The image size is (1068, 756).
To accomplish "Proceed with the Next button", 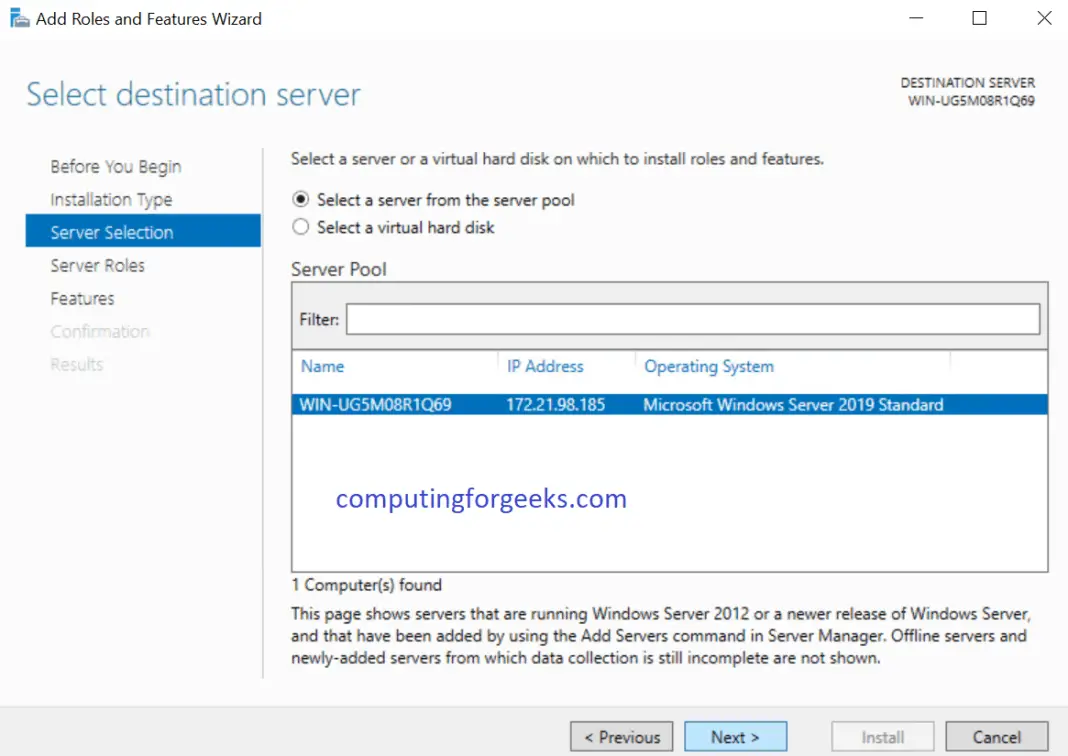I will pyautogui.click(x=736, y=736).
